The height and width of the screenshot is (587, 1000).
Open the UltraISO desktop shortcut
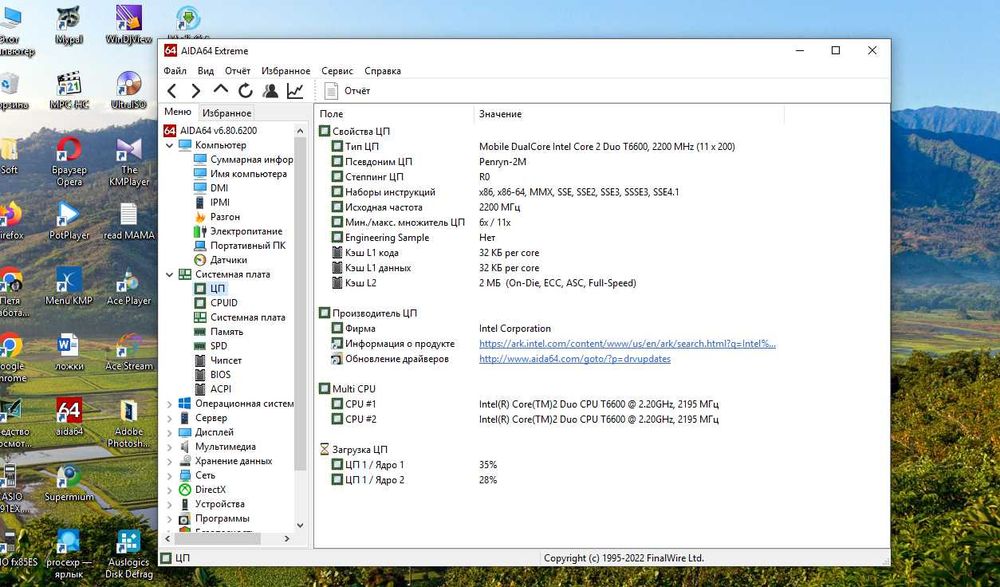[129, 90]
